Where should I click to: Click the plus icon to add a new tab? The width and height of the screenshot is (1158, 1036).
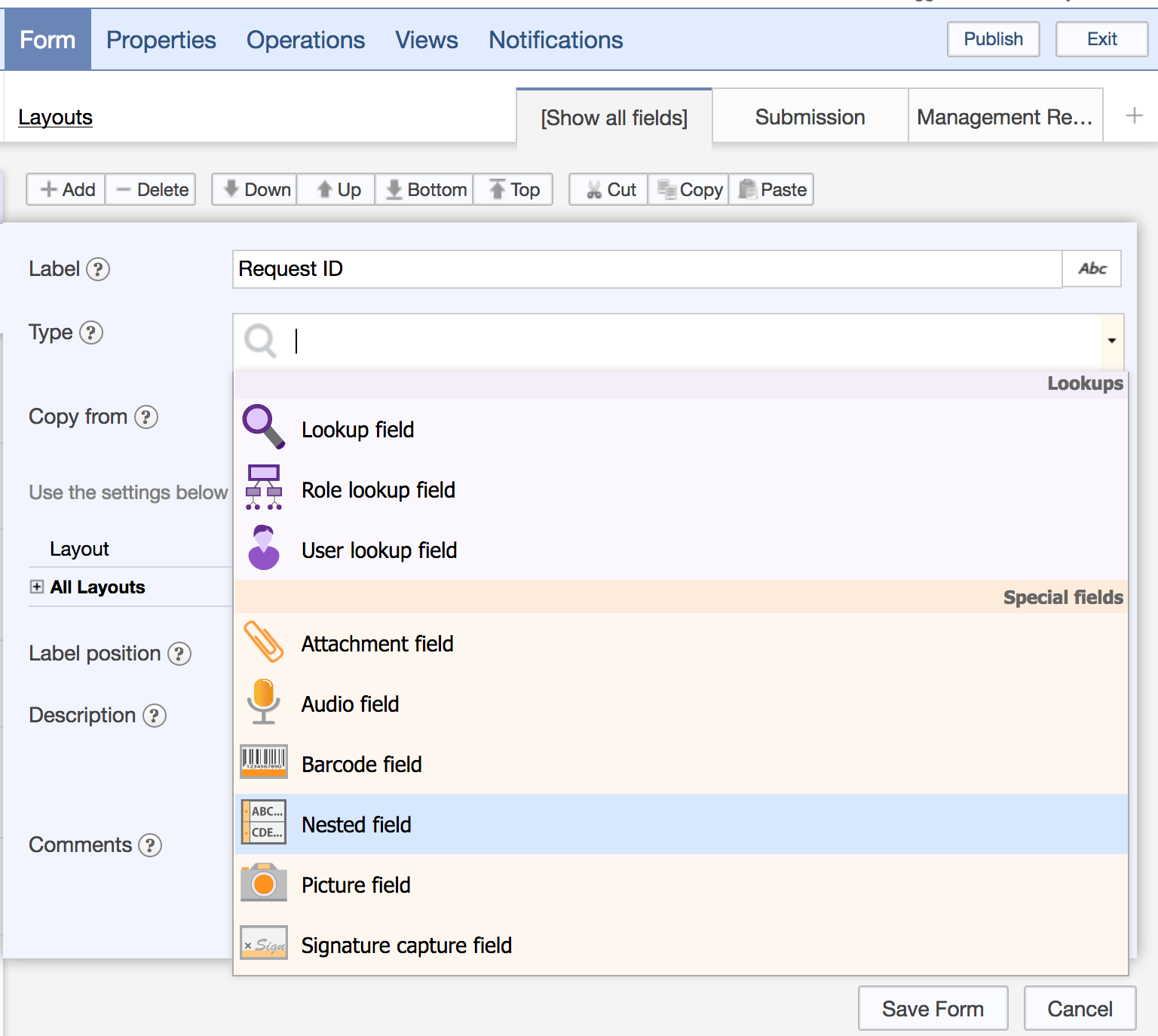click(x=1134, y=115)
